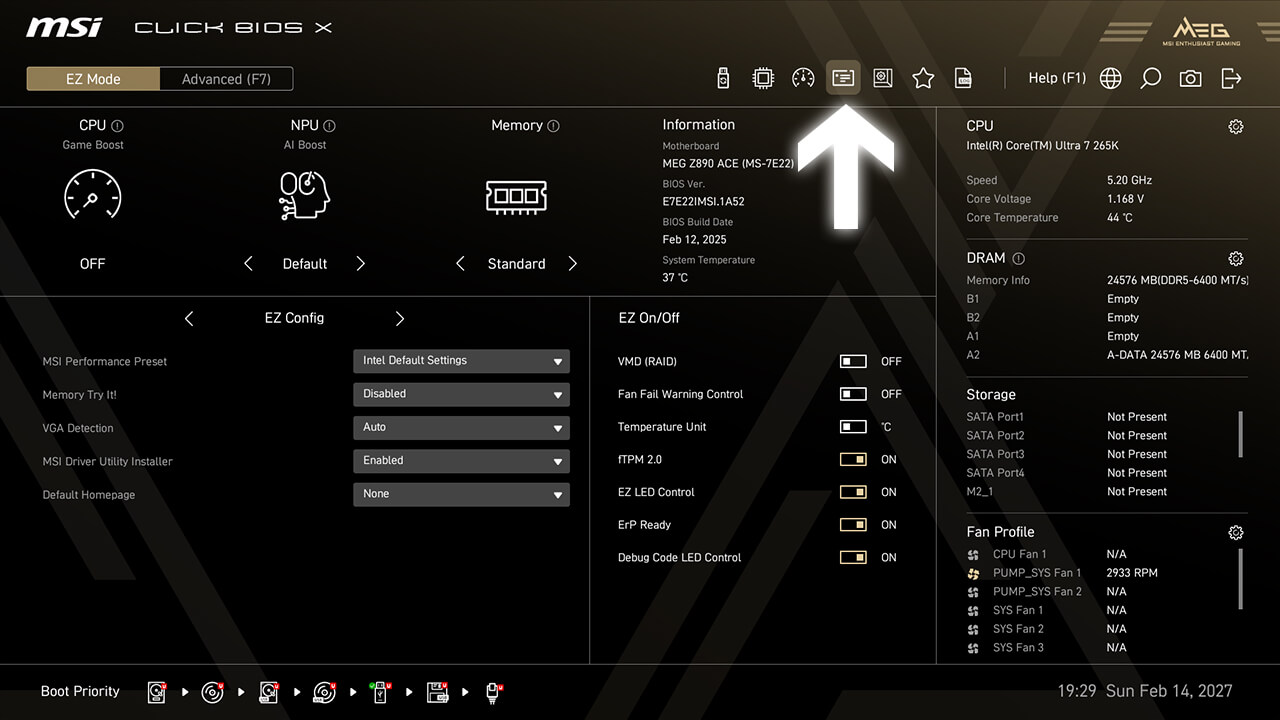Image resolution: width=1280 pixels, height=720 pixels.
Task: Click the right chevron next to Memory Standard
Action: click(x=573, y=264)
